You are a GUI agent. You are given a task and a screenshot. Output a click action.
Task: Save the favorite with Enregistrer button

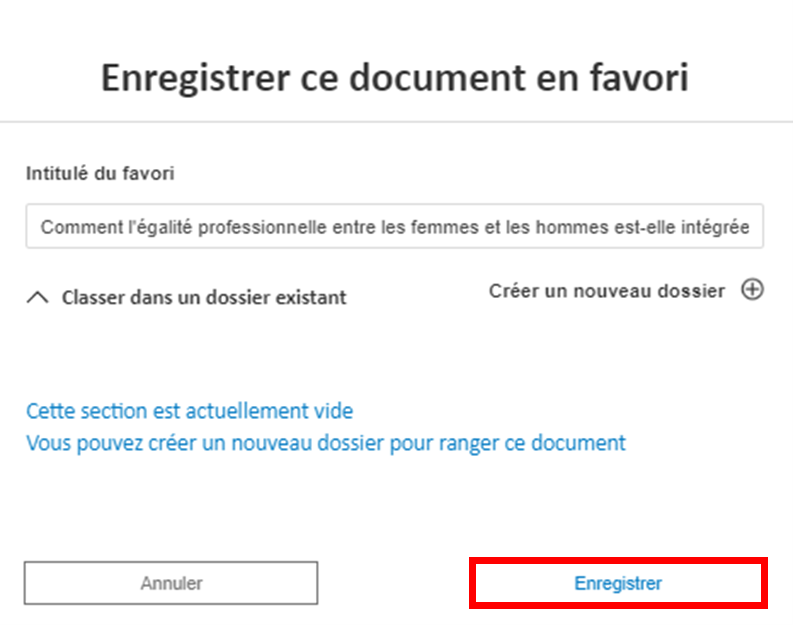click(x=618, y=583)
